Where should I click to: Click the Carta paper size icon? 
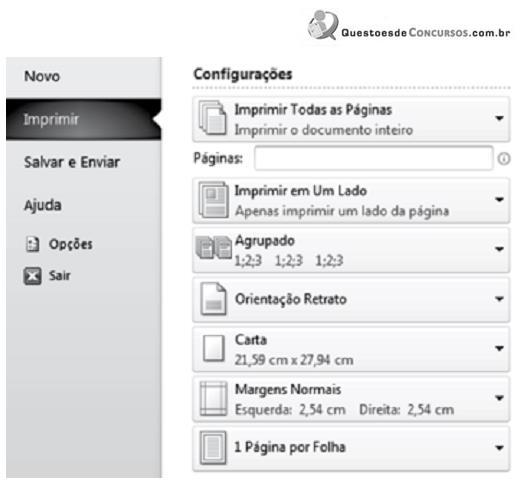[213, 348]
